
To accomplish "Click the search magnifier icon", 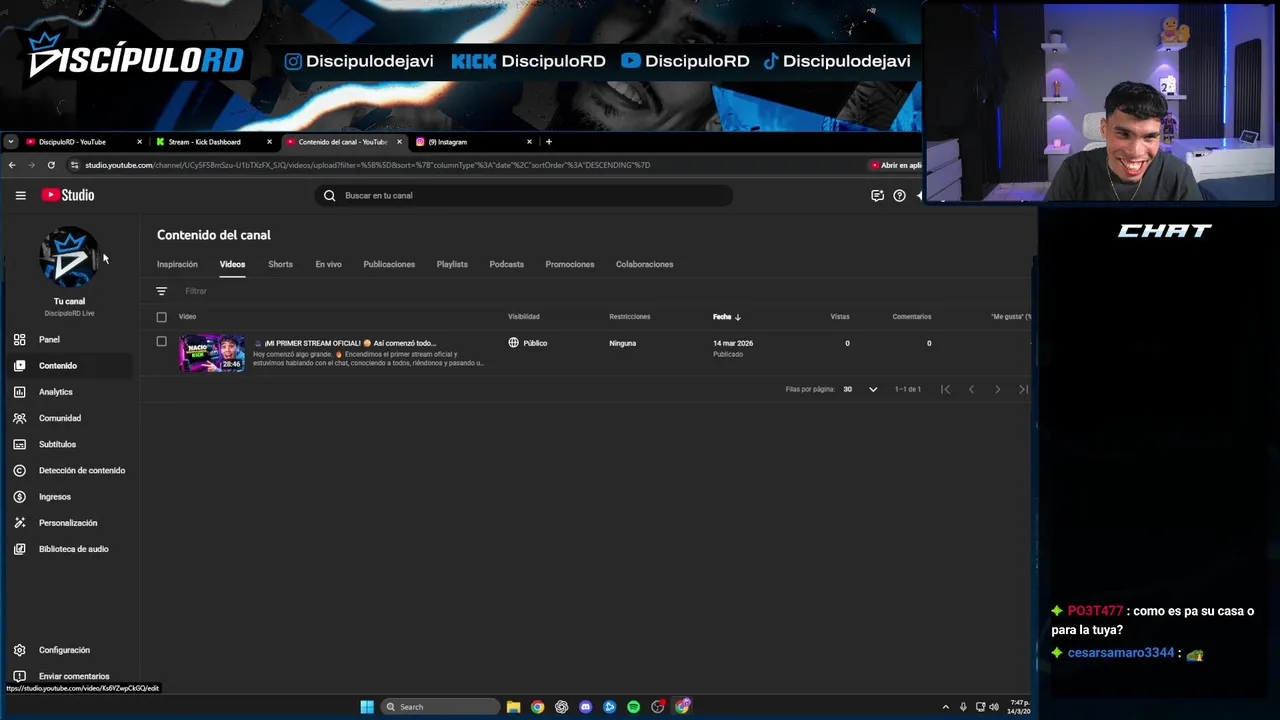I will [329, 195].
